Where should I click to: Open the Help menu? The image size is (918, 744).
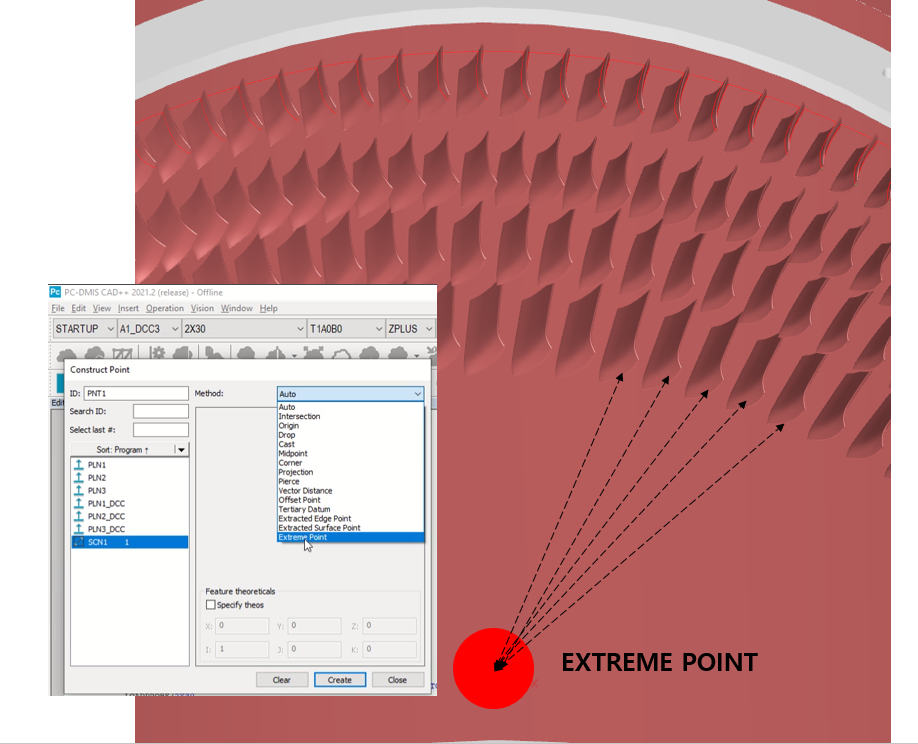coord(268,308)
